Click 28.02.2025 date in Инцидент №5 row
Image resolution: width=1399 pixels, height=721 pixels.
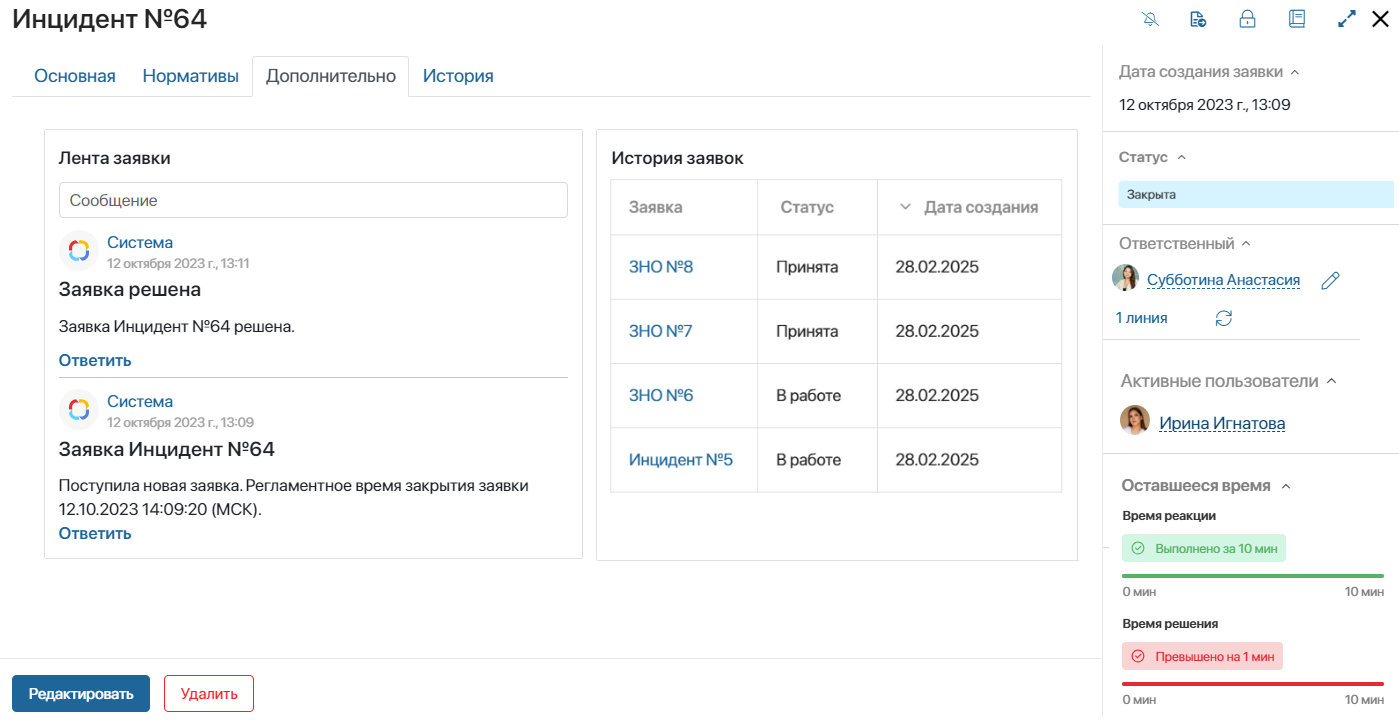(937, 460)
